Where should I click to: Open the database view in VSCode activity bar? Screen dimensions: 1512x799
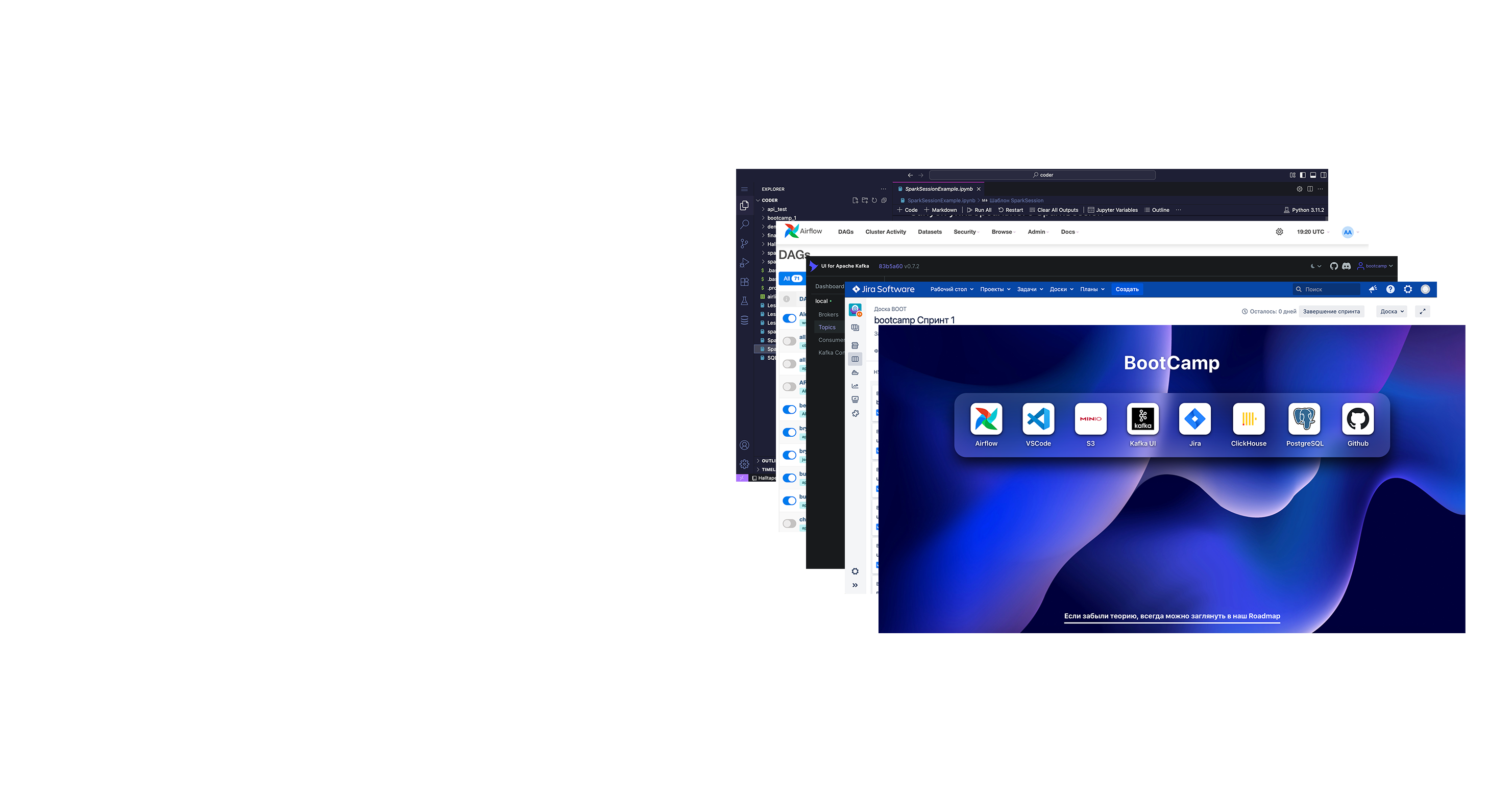click(744, 320)
